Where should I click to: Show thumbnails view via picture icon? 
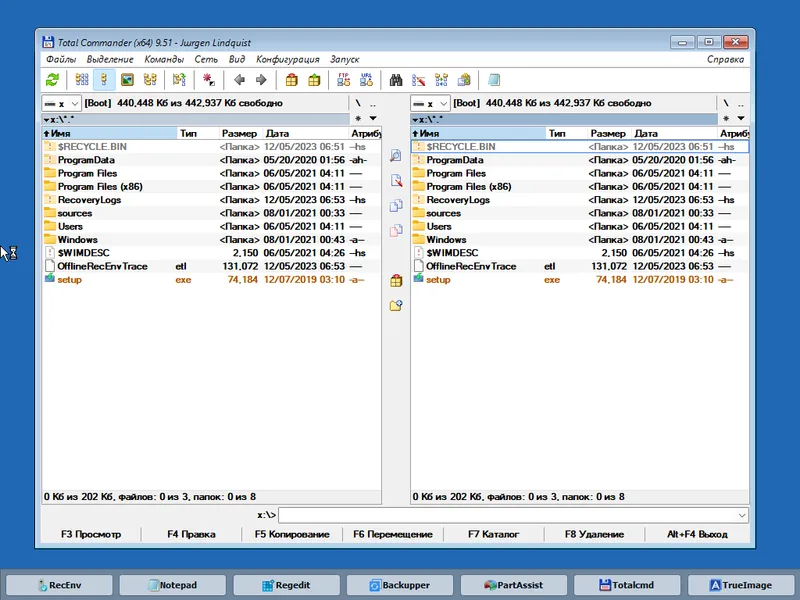[x=127, y=80]
